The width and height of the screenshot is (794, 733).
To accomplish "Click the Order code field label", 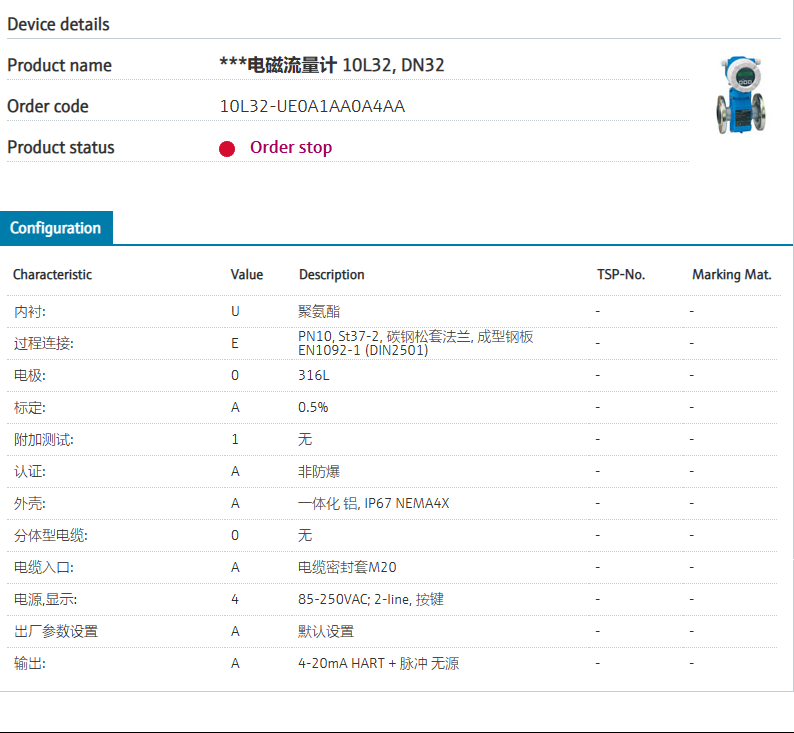I will pos(48,106).
